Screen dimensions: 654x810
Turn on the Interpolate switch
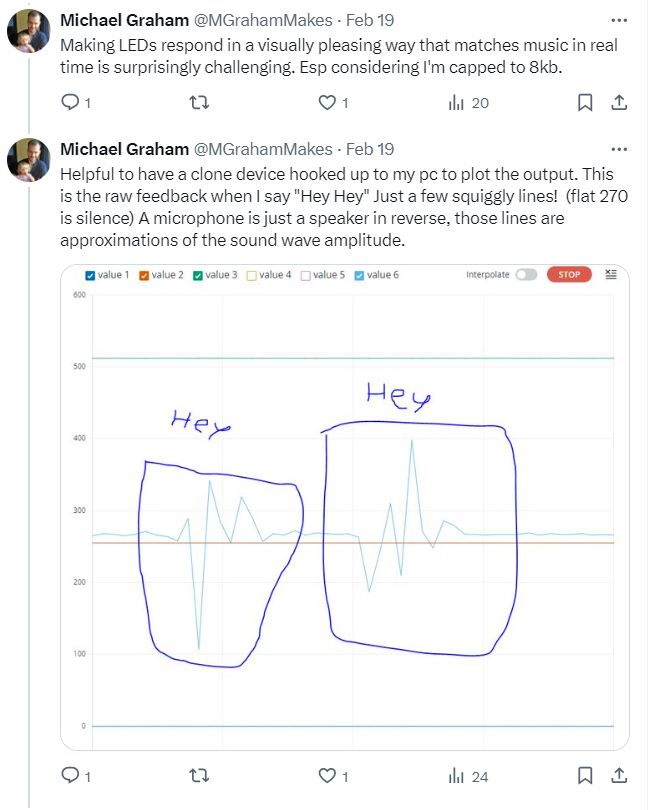525,275
